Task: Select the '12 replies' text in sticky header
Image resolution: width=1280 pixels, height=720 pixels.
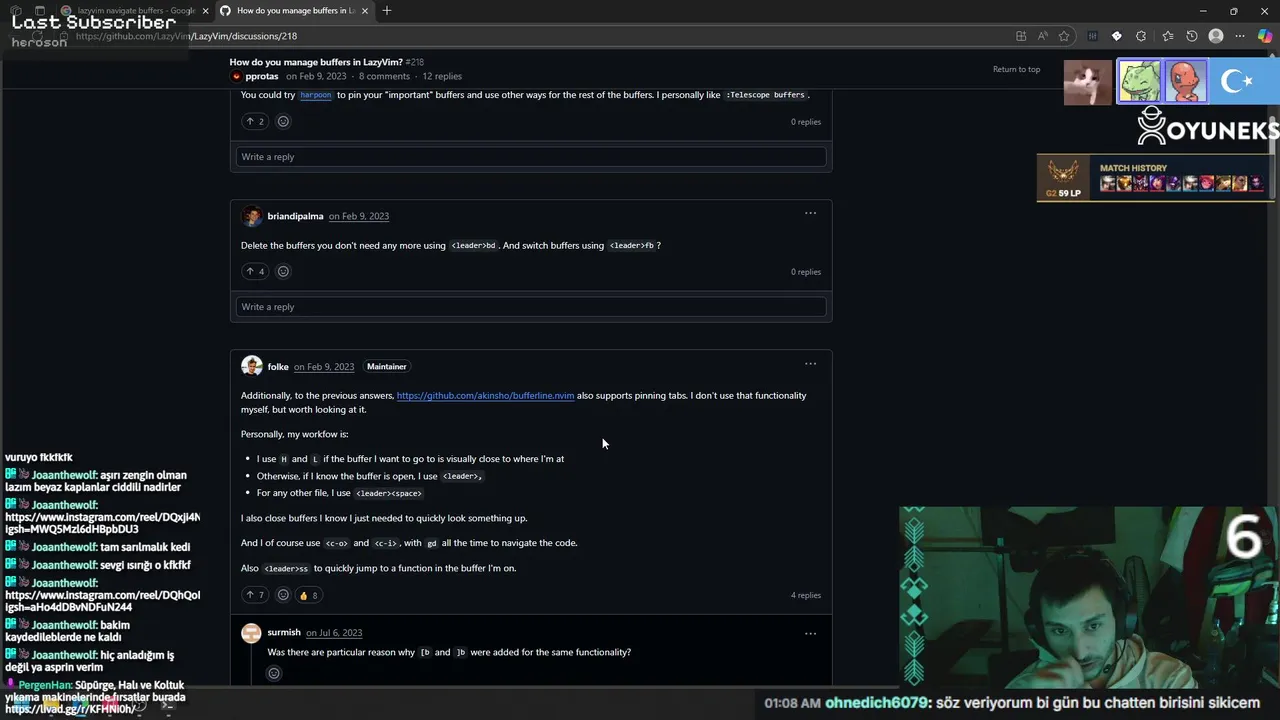Action: [442, 76]
